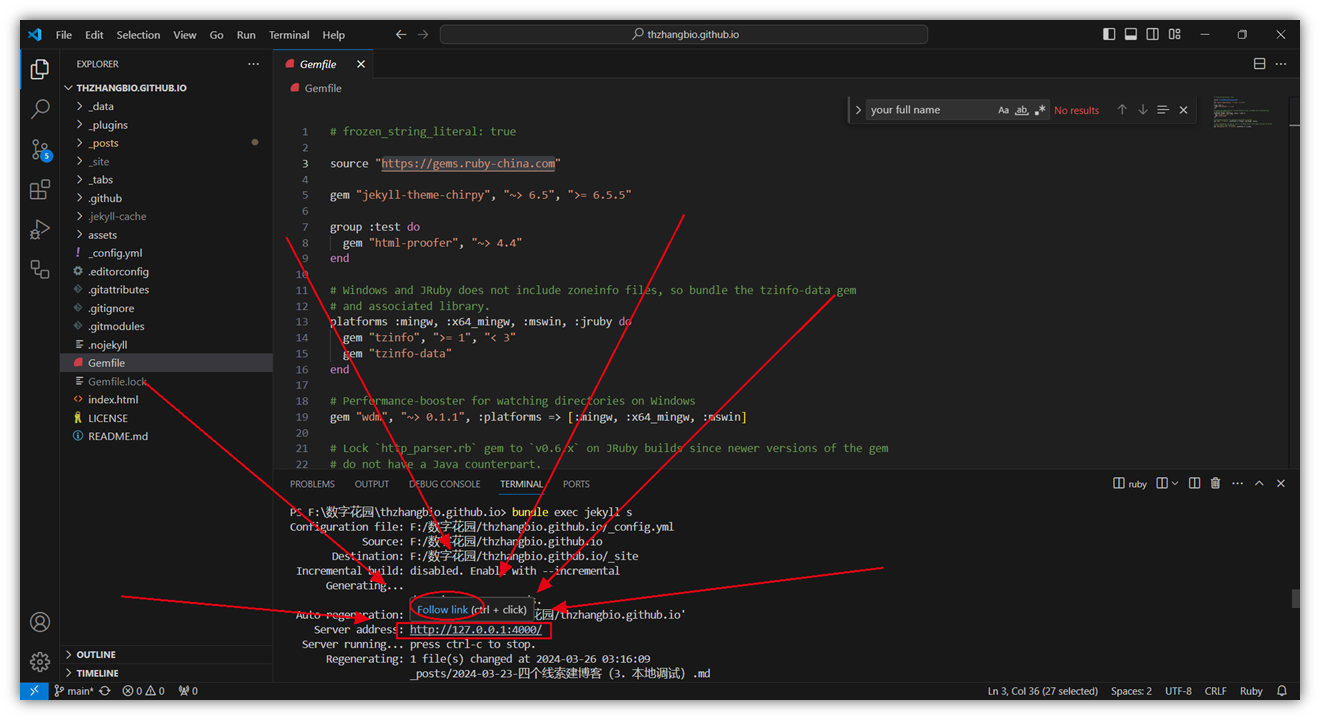Open the Terminal menu in menu bar
Screen dimensions: 1320x720
pos(289,35)
